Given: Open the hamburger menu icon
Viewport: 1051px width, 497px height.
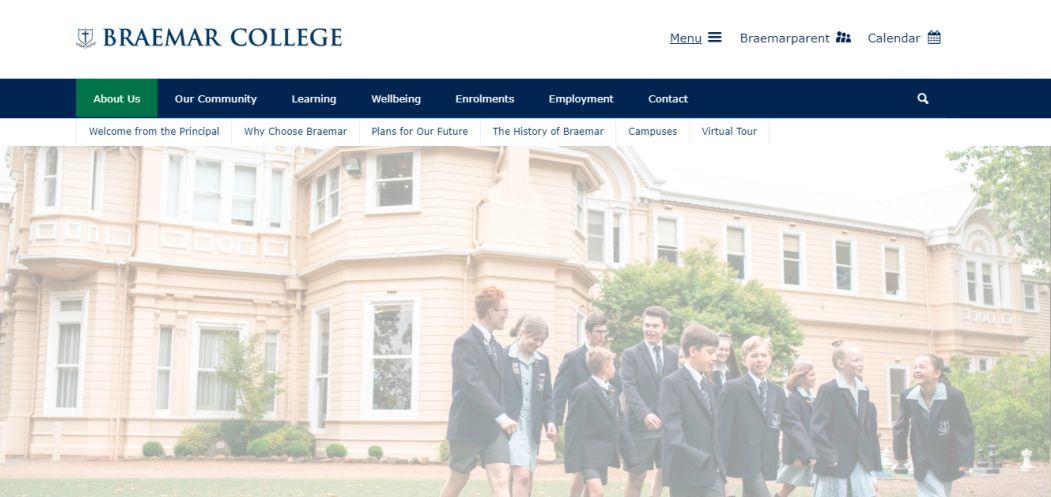Looking at the screenshot, I should (x=715, y=38).
